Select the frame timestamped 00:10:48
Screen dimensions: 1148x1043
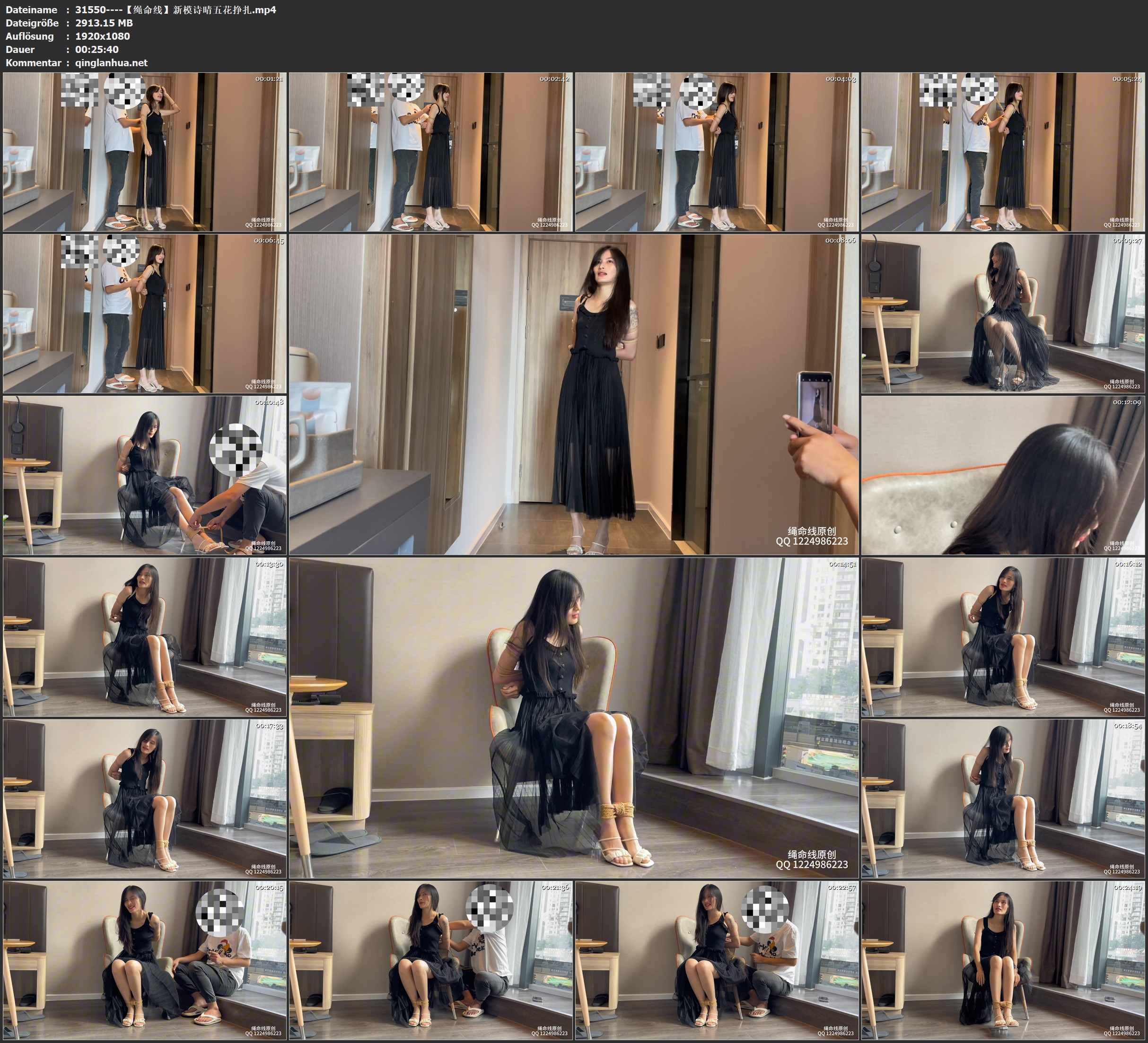pyautogui.click(x=145, y=475)
